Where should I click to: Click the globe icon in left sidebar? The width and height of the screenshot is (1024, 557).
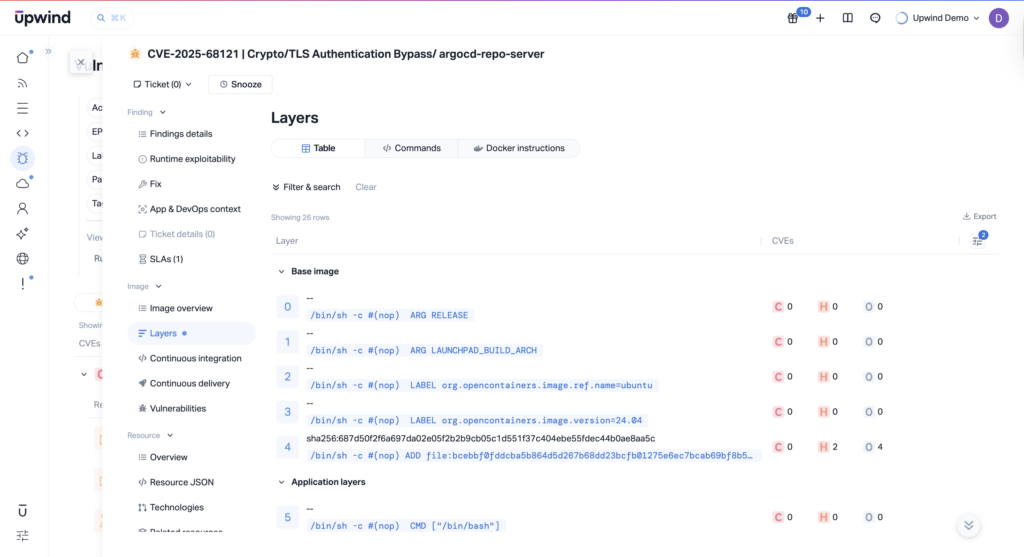(22, 259)
